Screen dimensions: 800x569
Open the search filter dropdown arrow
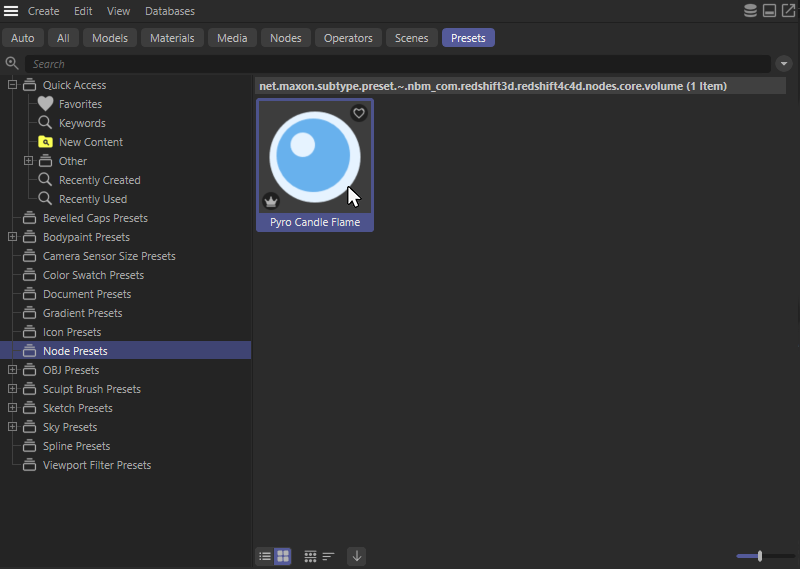click(784, 64)
